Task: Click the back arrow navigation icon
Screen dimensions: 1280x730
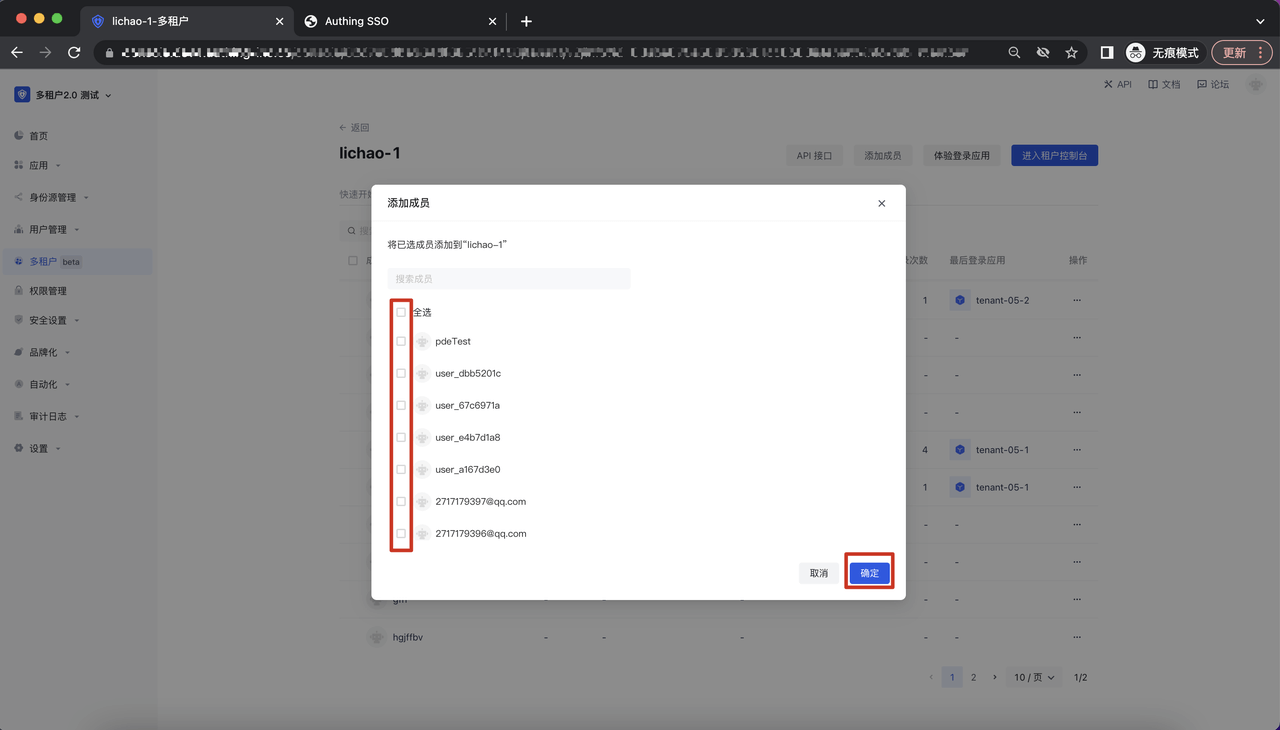Action: tap(17, 52)
